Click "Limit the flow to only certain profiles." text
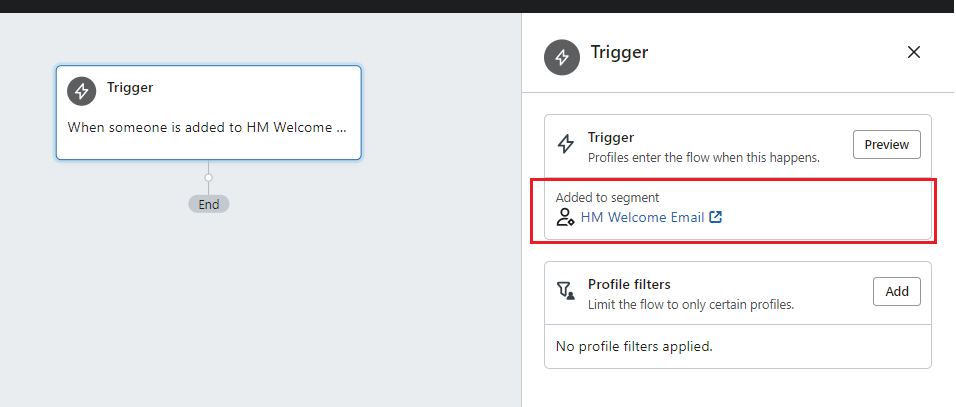 (x=691, y=304)
